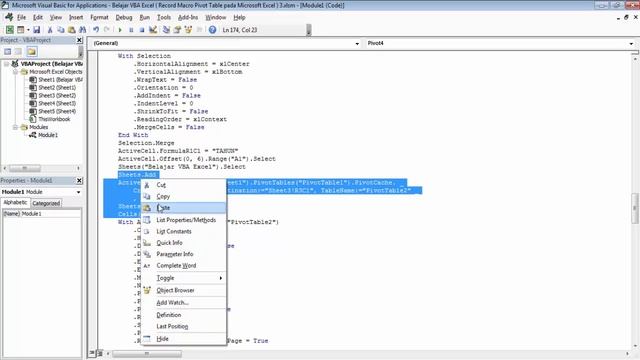
Task: Select List Properties/Methods in context menu
Action: coord(184,220)
